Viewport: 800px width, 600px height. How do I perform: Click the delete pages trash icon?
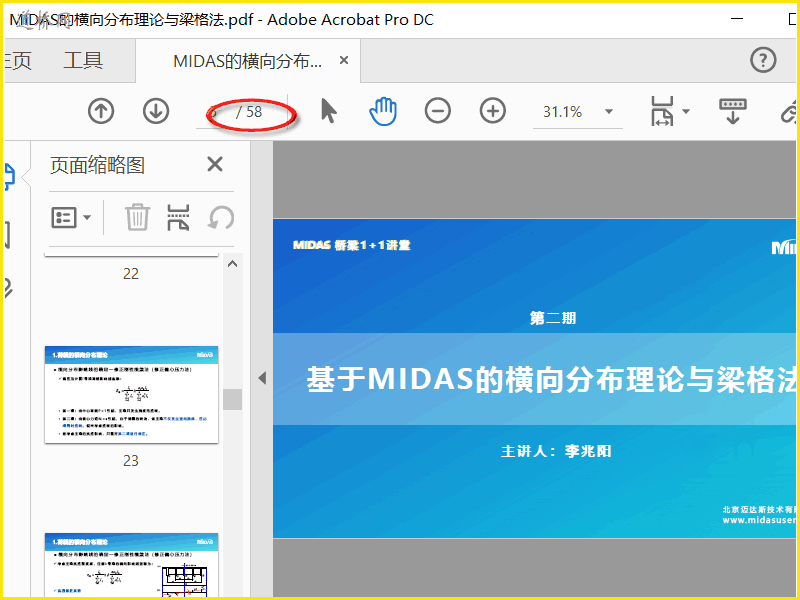(137, 217)
